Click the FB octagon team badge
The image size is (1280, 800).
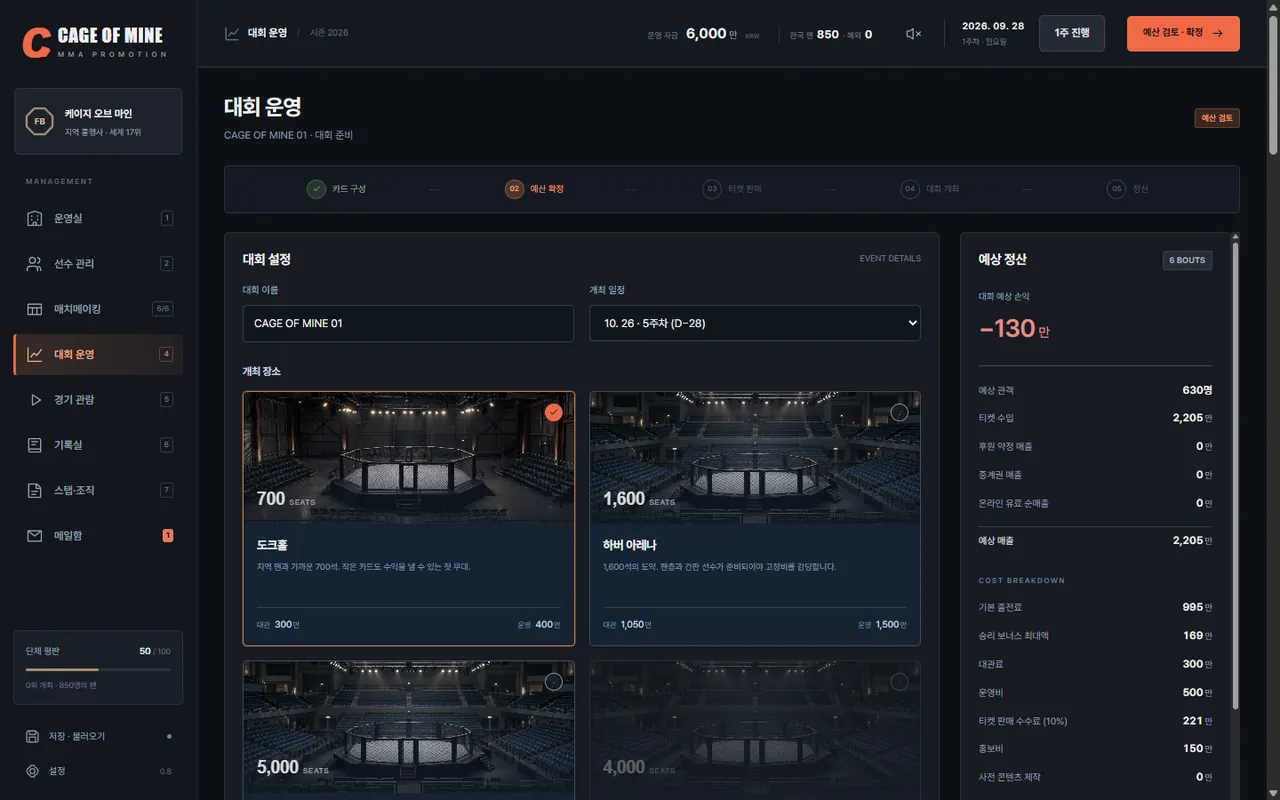point(40,122)
